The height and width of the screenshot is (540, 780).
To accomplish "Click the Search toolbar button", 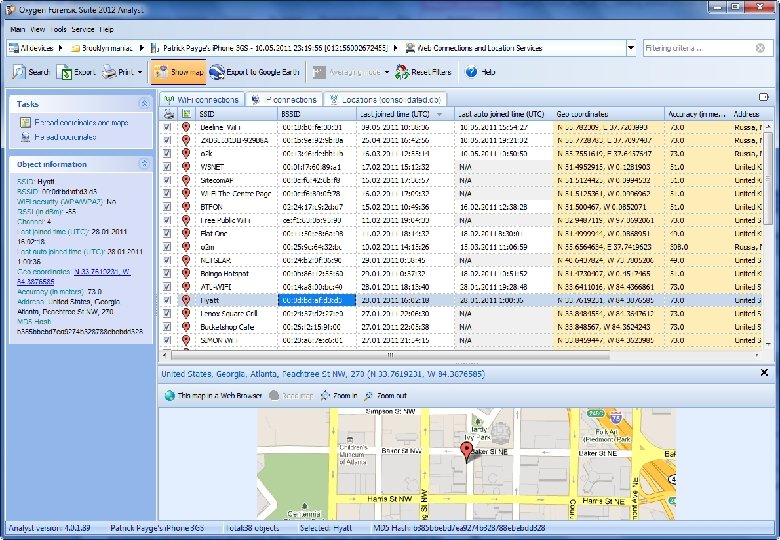I will (31, 72).
